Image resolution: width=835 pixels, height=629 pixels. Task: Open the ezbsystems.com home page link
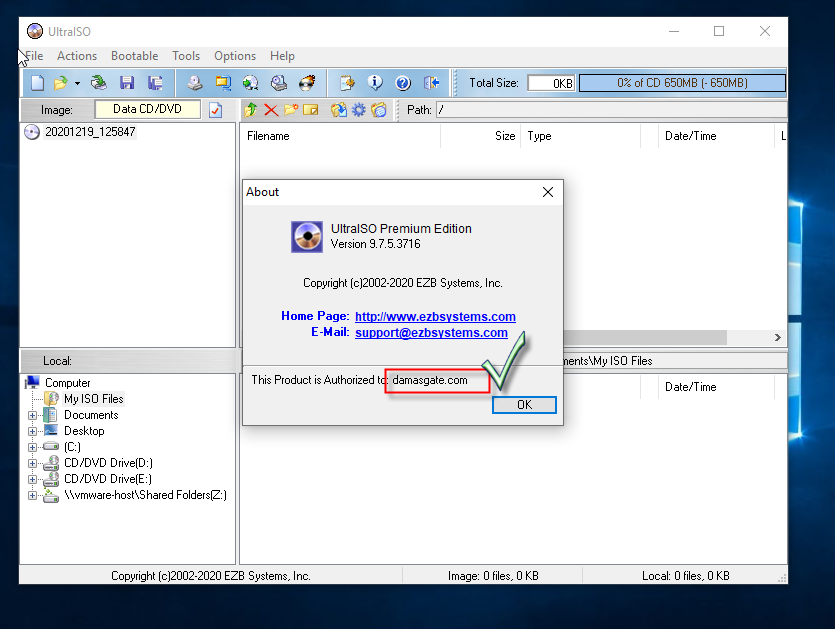click(x=435, y=316)
